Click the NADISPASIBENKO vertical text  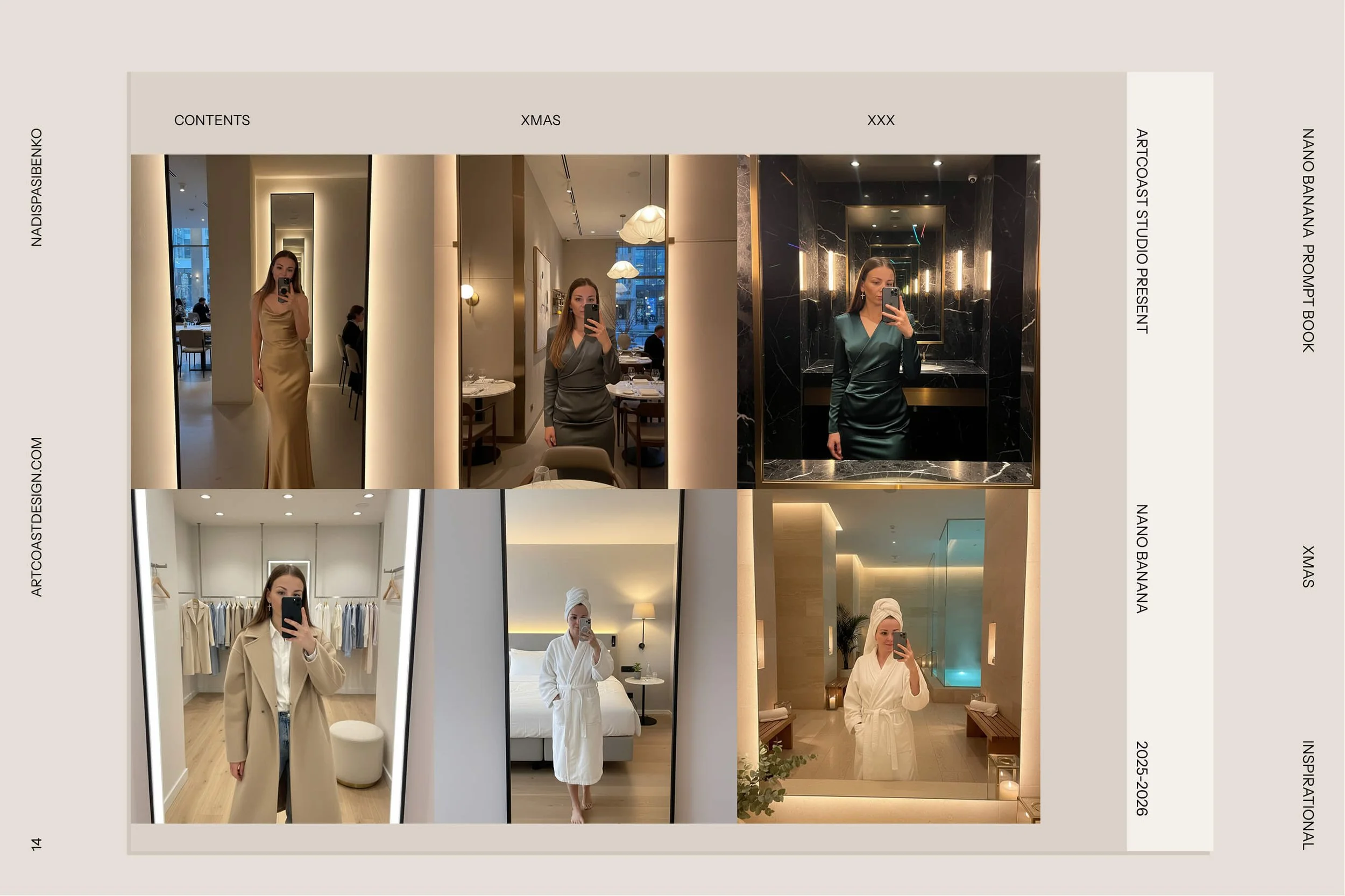click(x=37, y=187)
